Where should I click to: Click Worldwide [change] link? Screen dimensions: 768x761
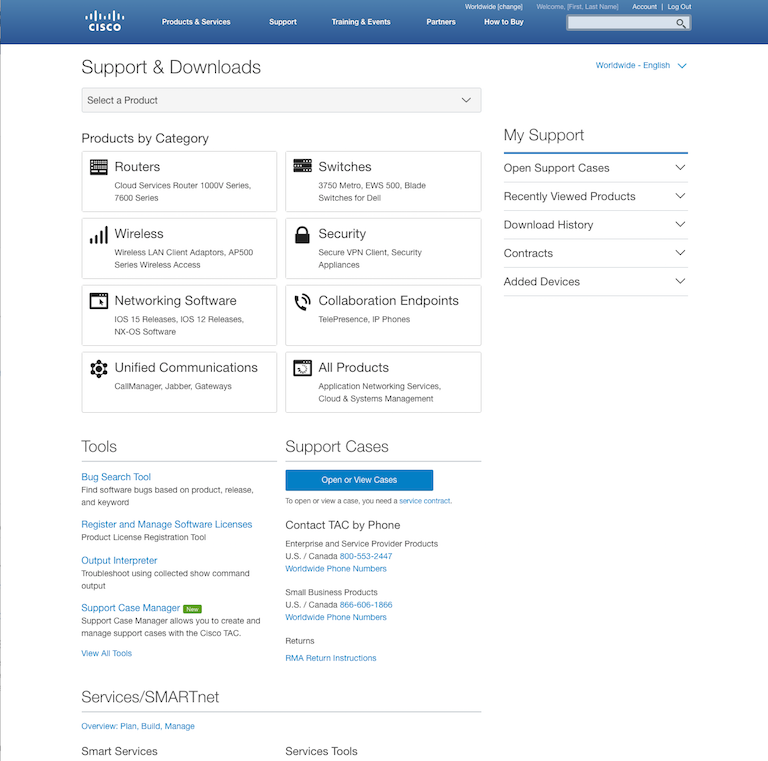point(494,7)
